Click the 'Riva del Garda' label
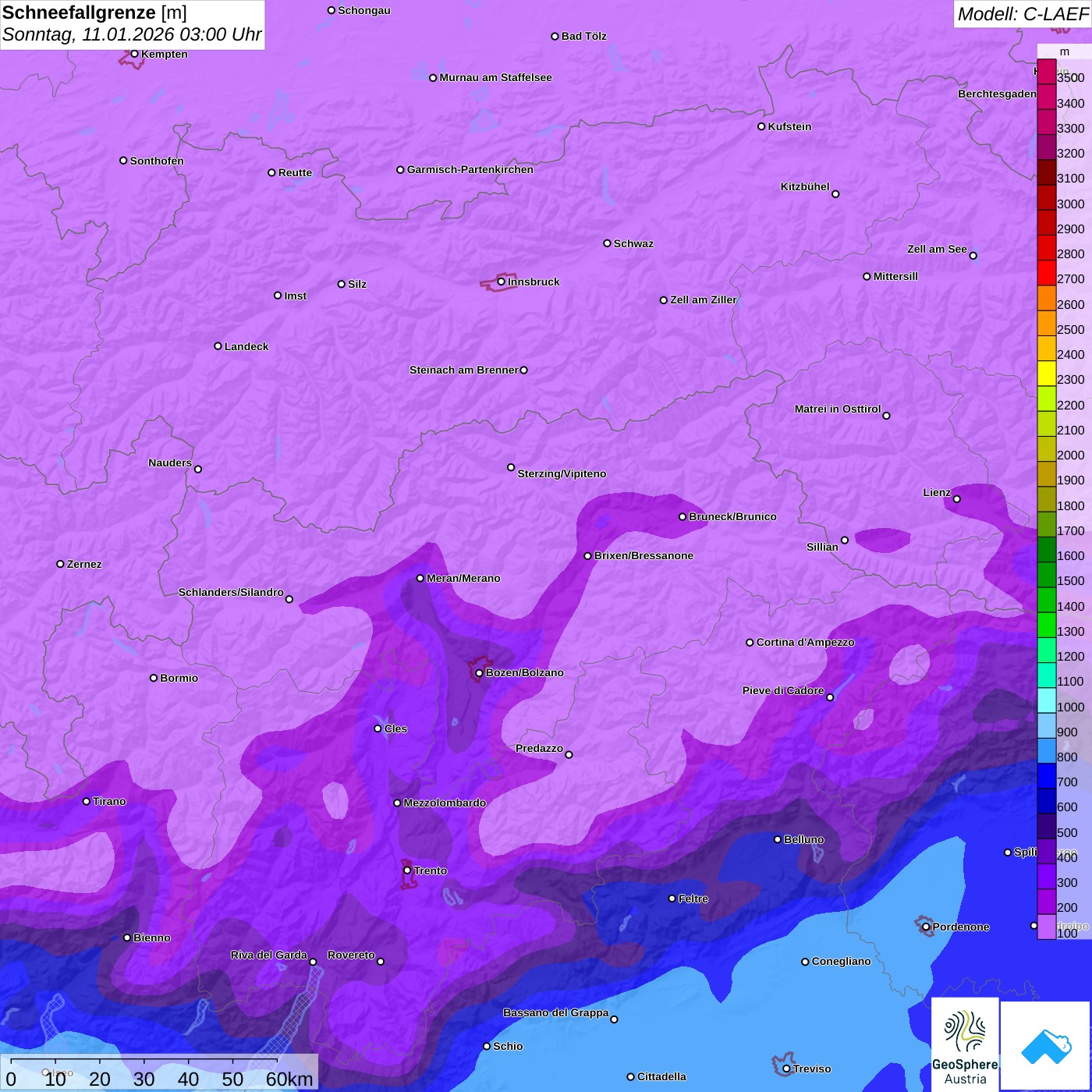Screen dimensions: 1092x1092 (269, 955)
